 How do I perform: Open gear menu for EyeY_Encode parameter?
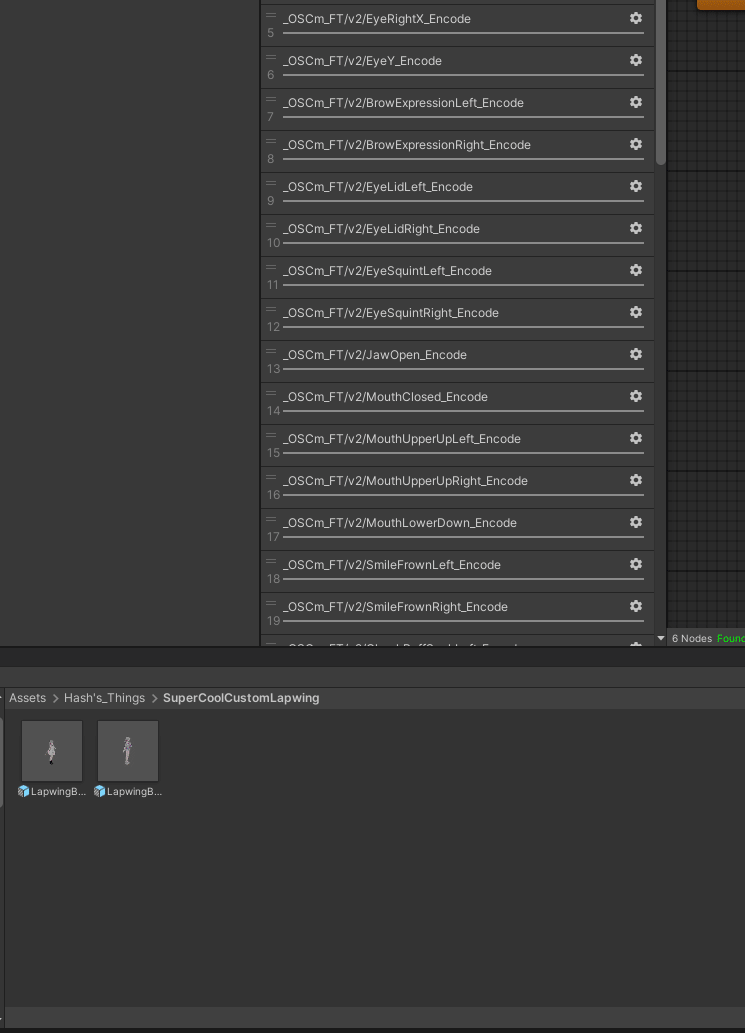[636, 61]
